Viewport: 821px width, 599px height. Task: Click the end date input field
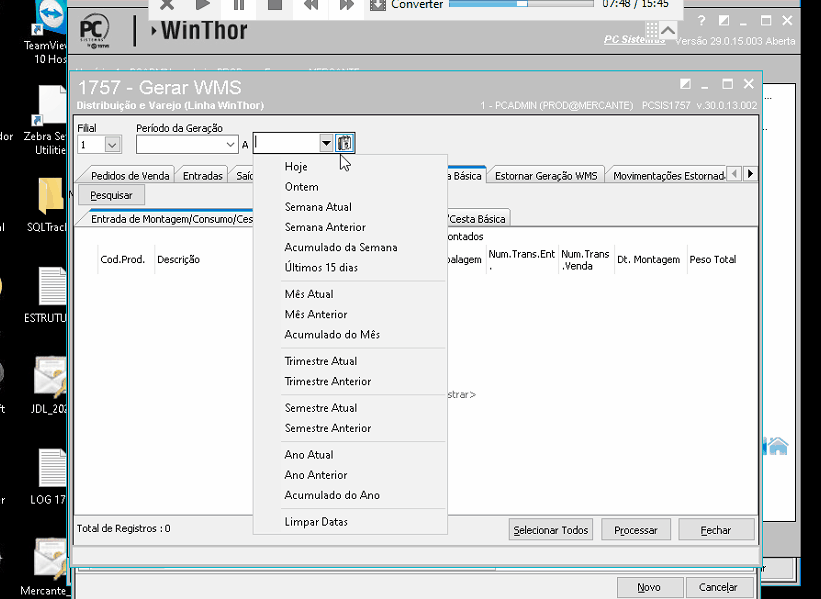286,143
